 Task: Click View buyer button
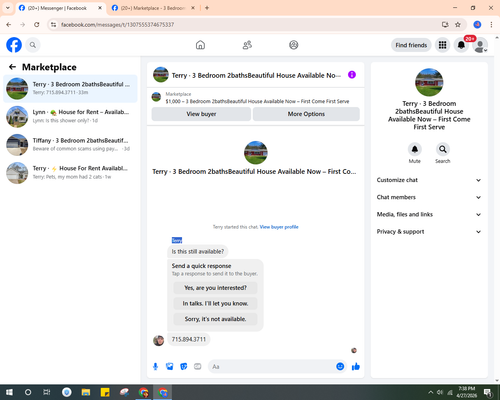[x=201, y=114]
